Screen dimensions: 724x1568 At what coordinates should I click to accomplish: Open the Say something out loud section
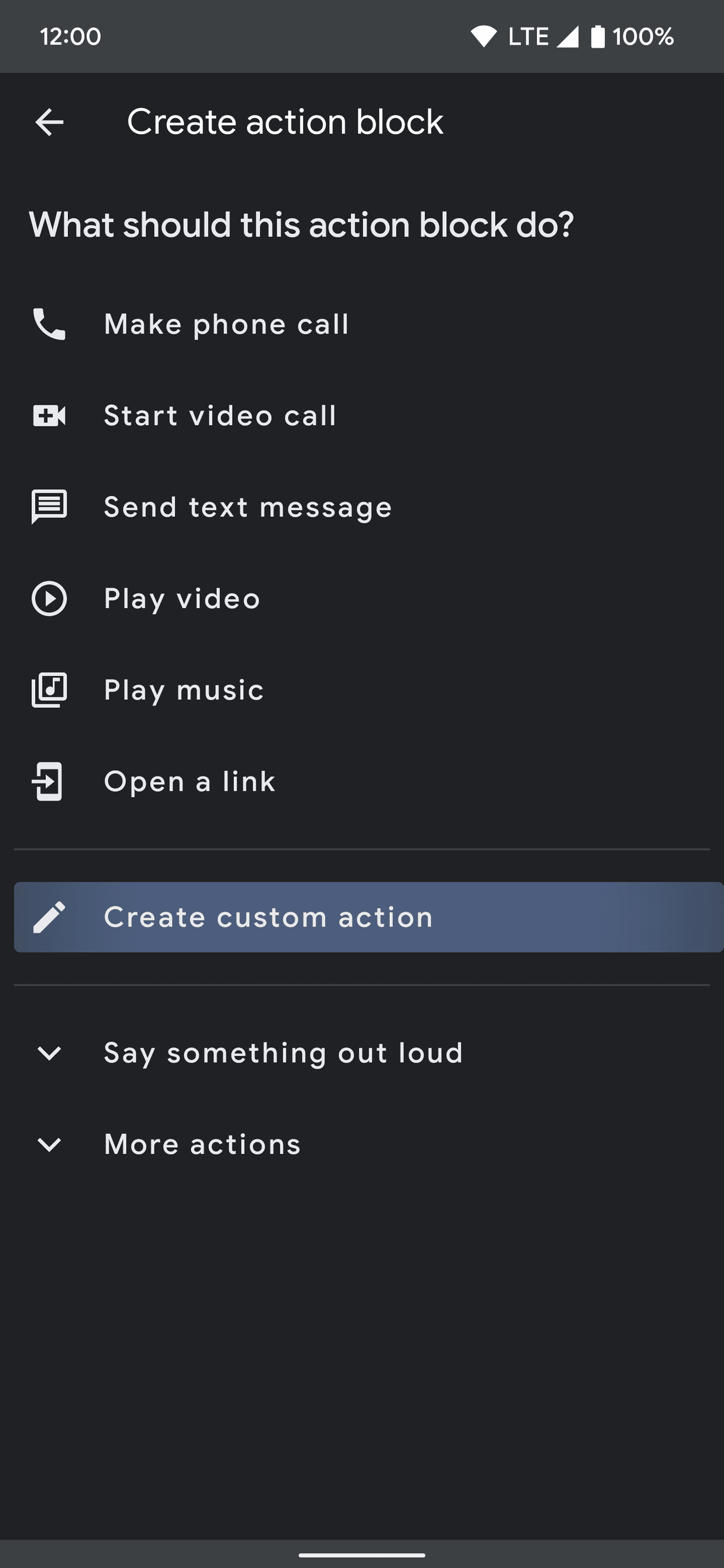[x=283, y=1053]
